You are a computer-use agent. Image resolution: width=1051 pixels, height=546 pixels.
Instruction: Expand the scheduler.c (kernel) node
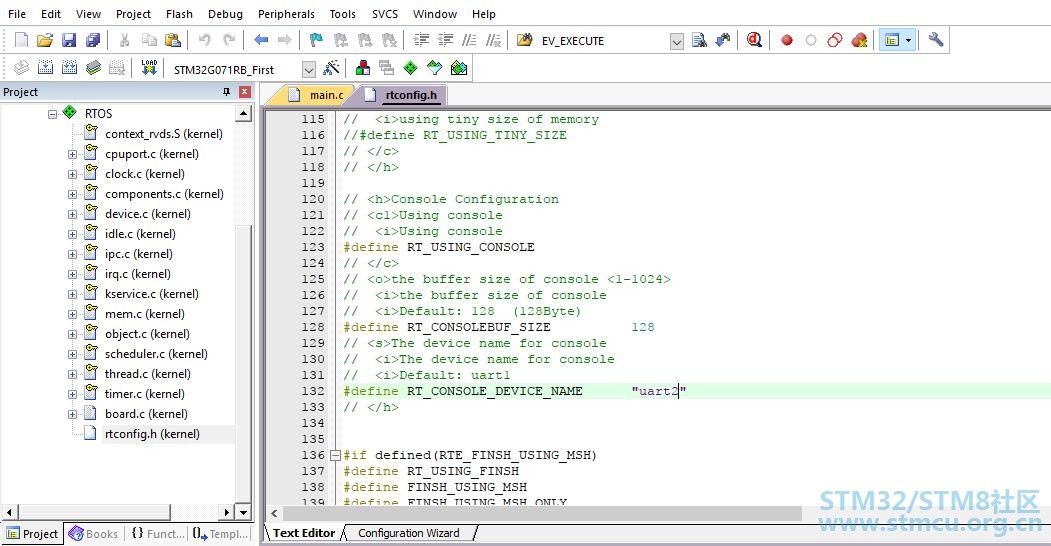[72, 354]
